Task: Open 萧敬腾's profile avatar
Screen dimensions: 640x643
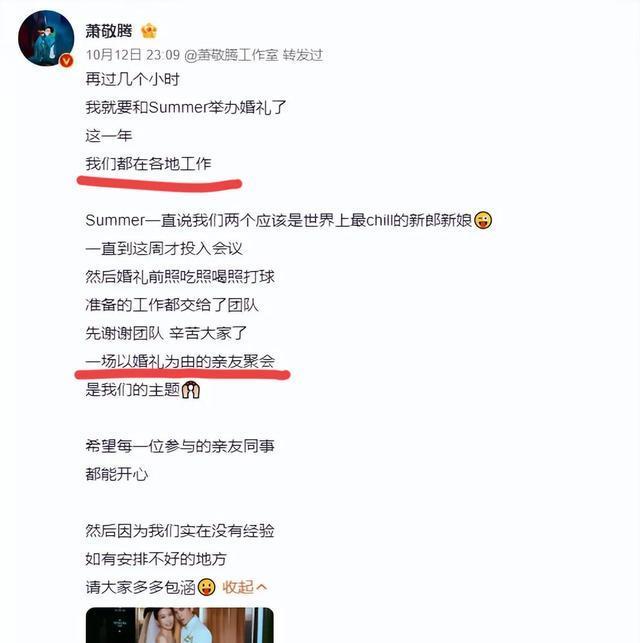Action: [46, 38]
